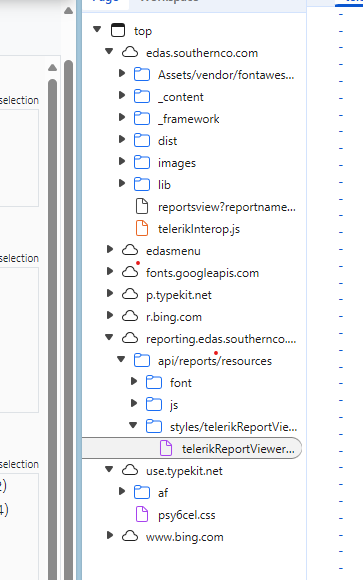Click the orange telerikInterop.js file icon
The height and width of the screenshot is (580, 363).
point(142,229)
